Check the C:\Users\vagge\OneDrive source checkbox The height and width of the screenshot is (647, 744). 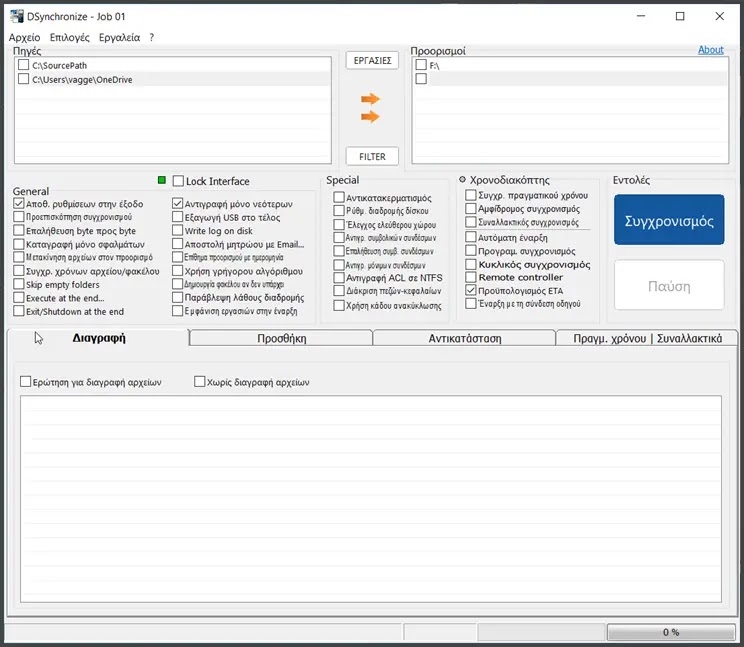pyautogui.click(x=24, y=79)
